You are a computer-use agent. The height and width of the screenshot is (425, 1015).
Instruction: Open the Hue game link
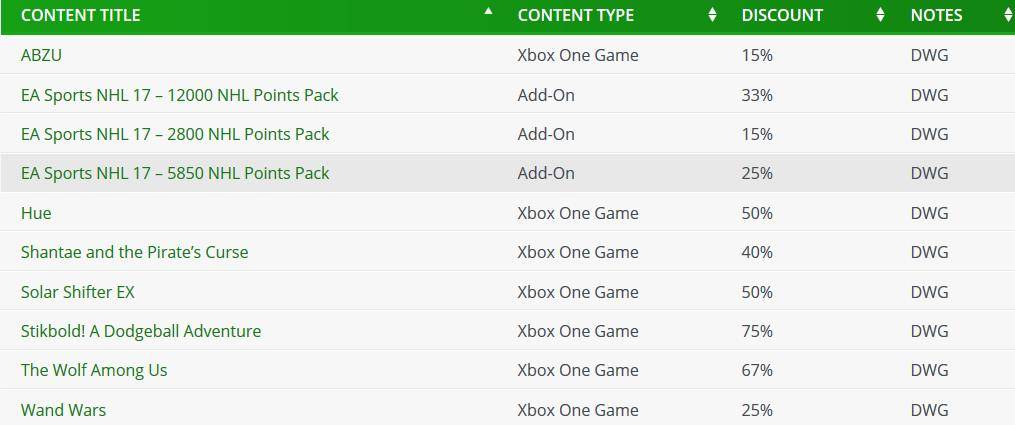(x=36, y=213)
